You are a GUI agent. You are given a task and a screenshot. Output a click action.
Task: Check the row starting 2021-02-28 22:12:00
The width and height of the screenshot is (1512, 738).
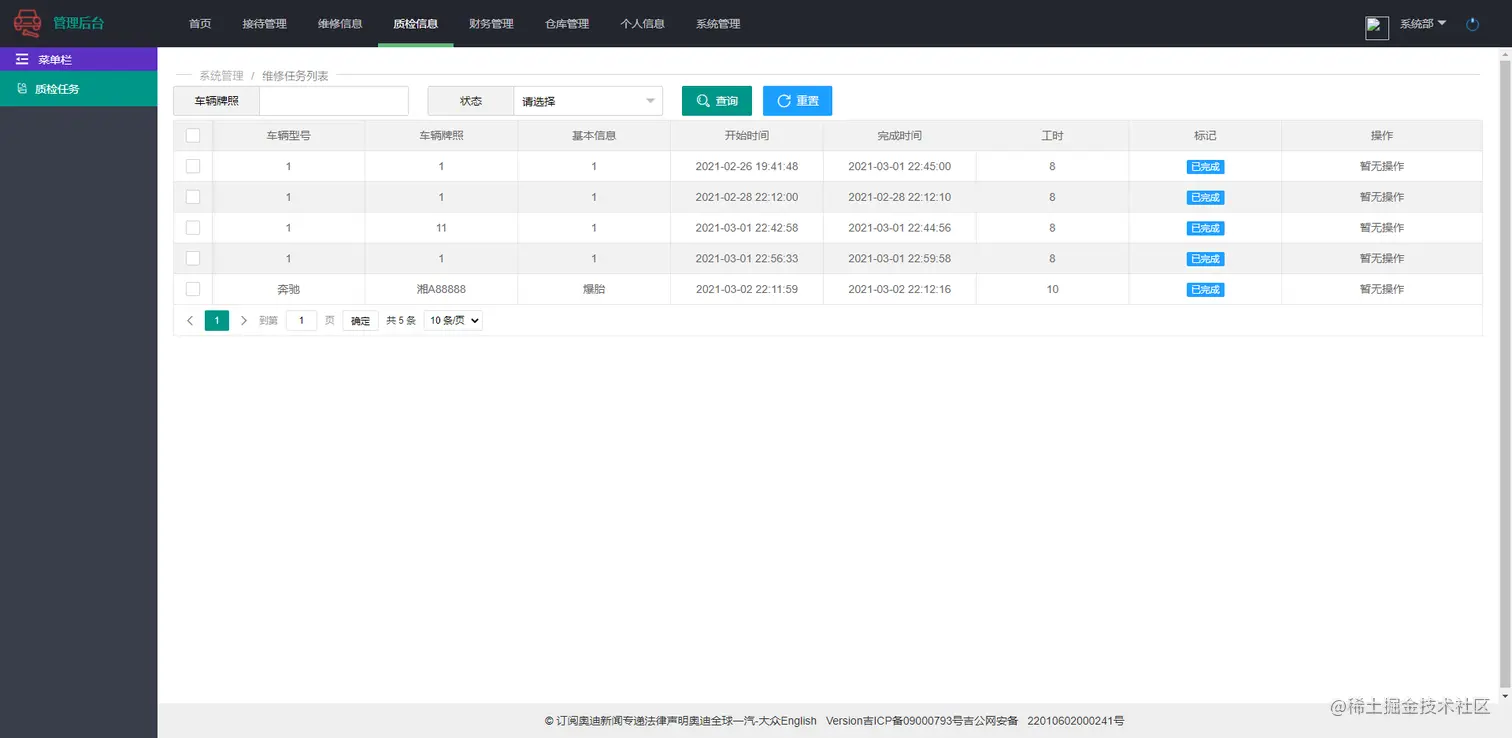click(193, 197)
